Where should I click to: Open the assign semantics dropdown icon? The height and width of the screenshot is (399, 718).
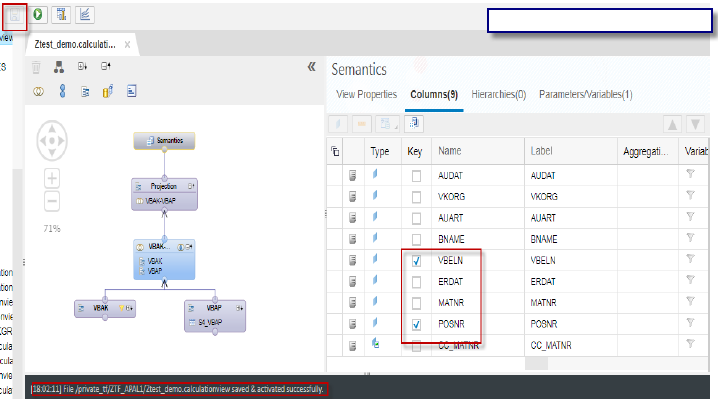[387, 124]
